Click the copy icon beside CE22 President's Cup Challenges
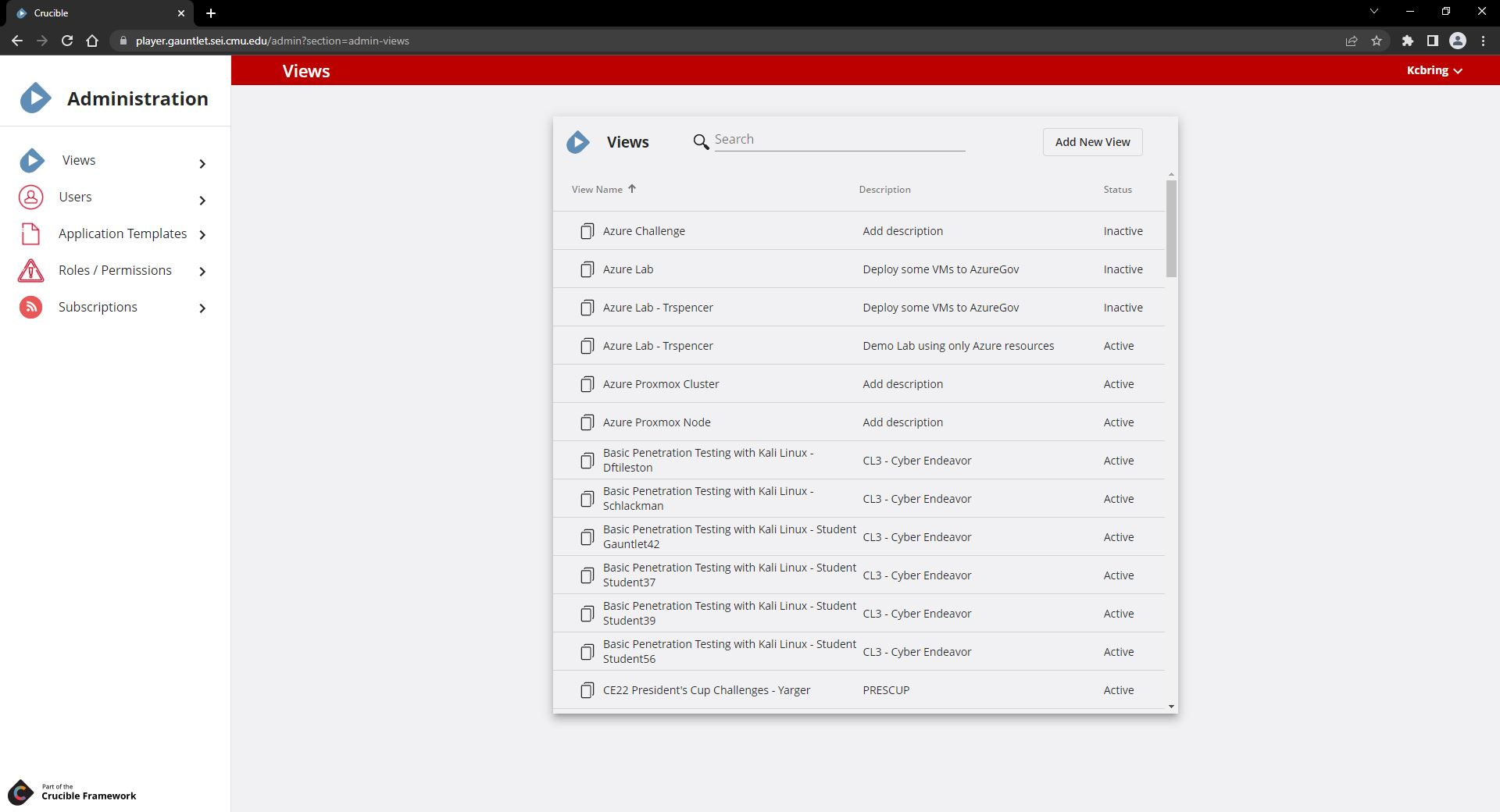Viewport: 1500px width, 812px height. [587, 690]
